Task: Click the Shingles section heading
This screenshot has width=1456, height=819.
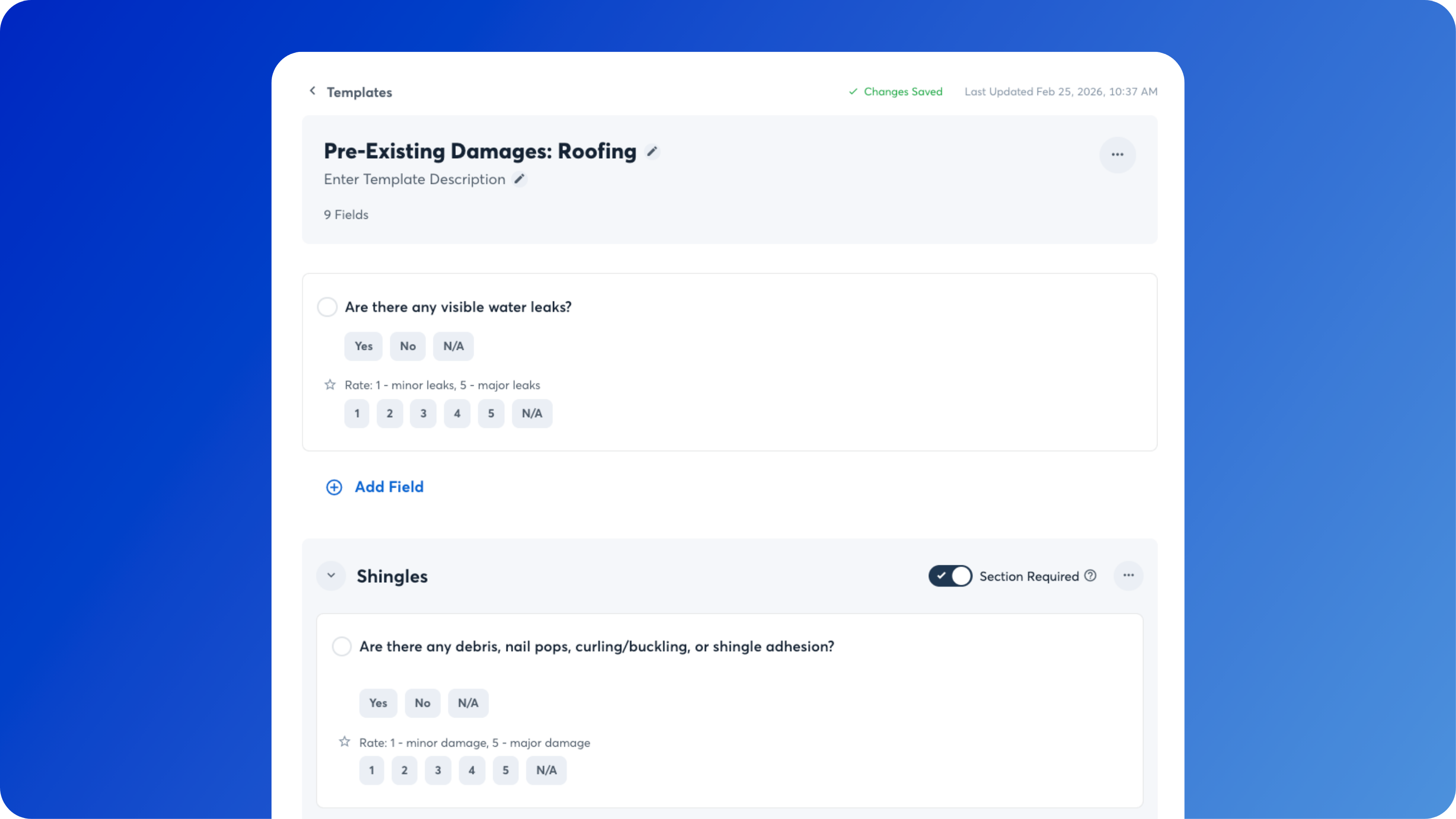Action: tap(392, 576)
